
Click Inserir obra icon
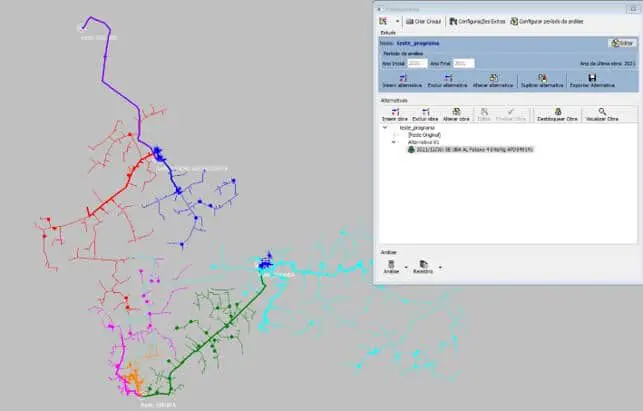click(x=394, y=114)
